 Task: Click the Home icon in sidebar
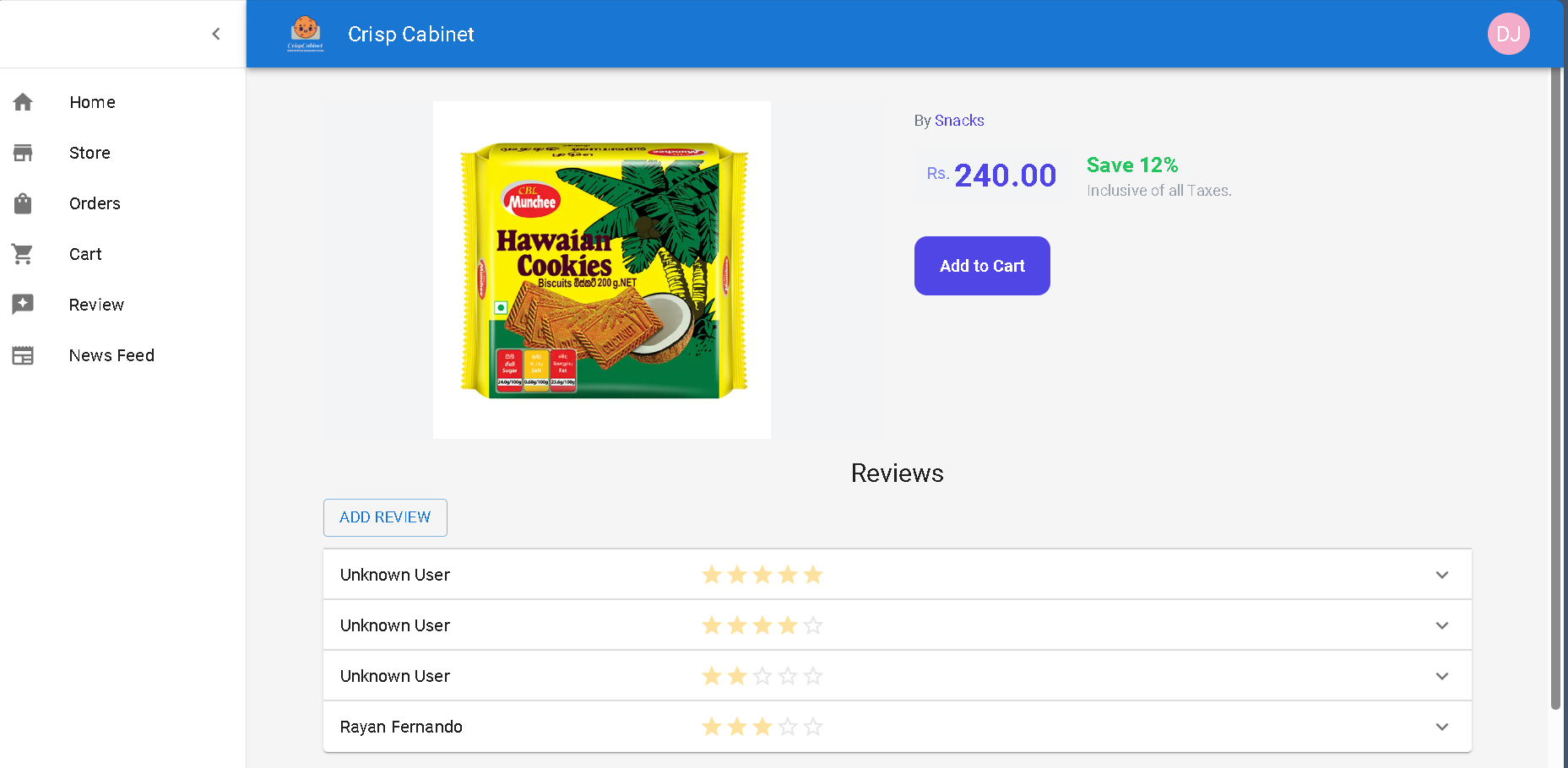tap(23, 102)
